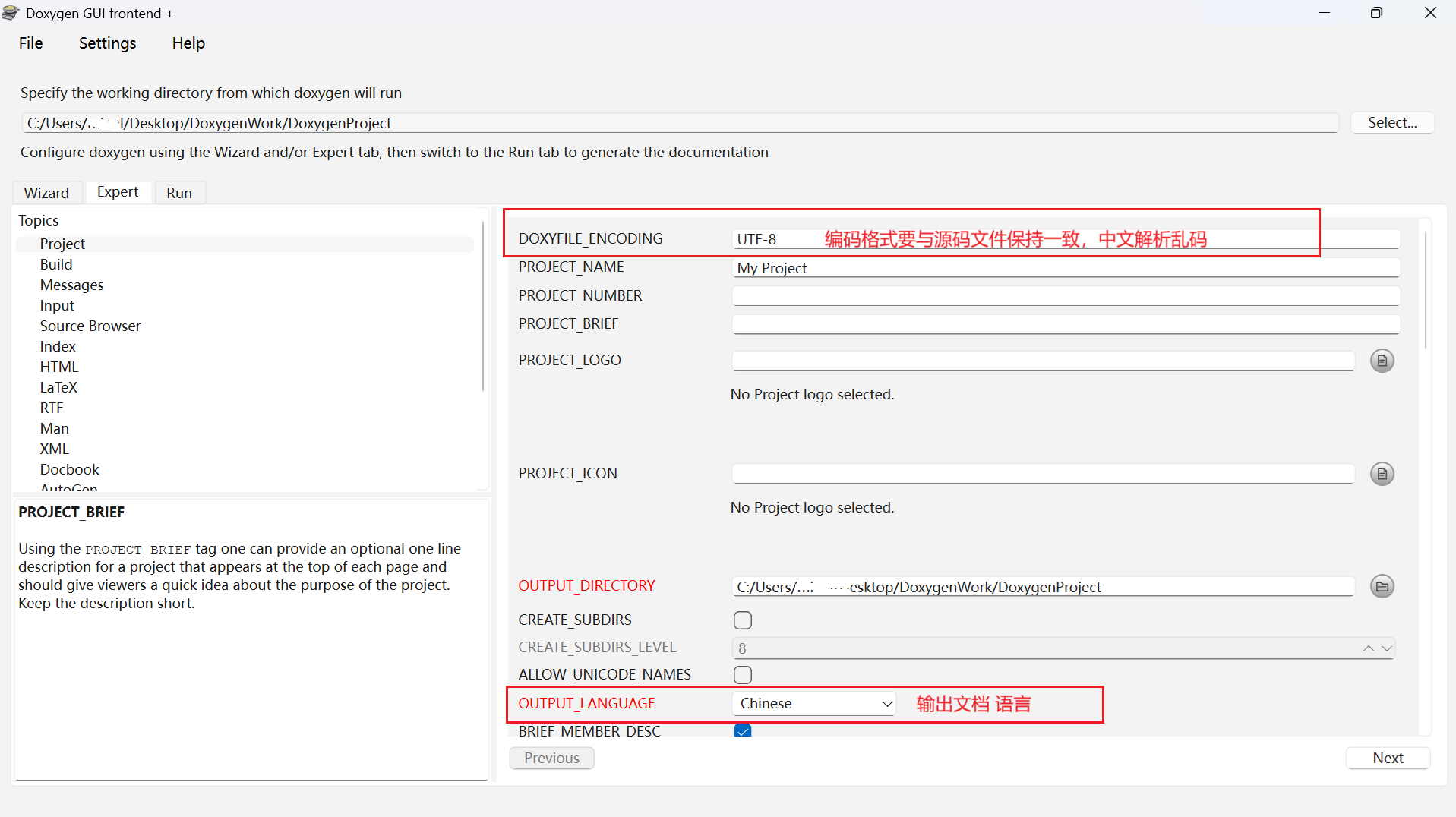1456x817 pixels.
Task: Toggle the CREATE_SUBDIRS checkbox
Action: (x=743, y=620)
